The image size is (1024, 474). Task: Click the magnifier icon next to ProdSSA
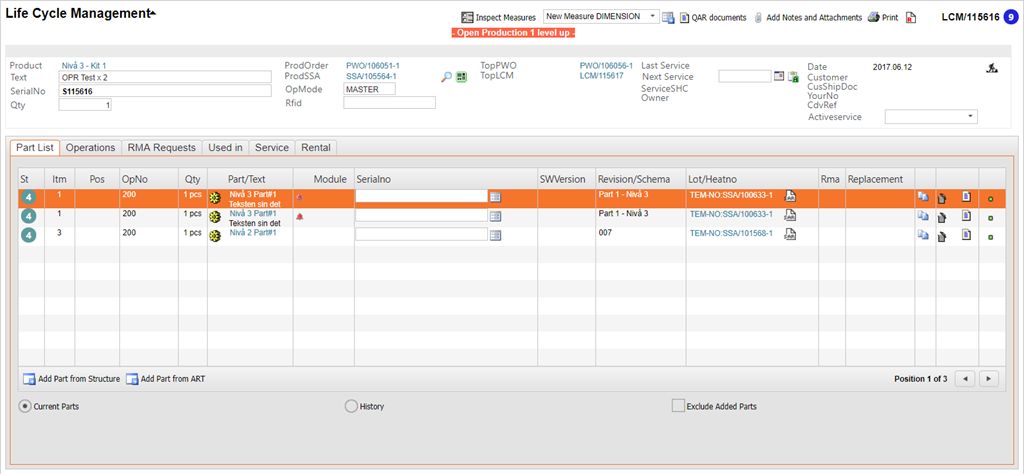click(446, 77)
